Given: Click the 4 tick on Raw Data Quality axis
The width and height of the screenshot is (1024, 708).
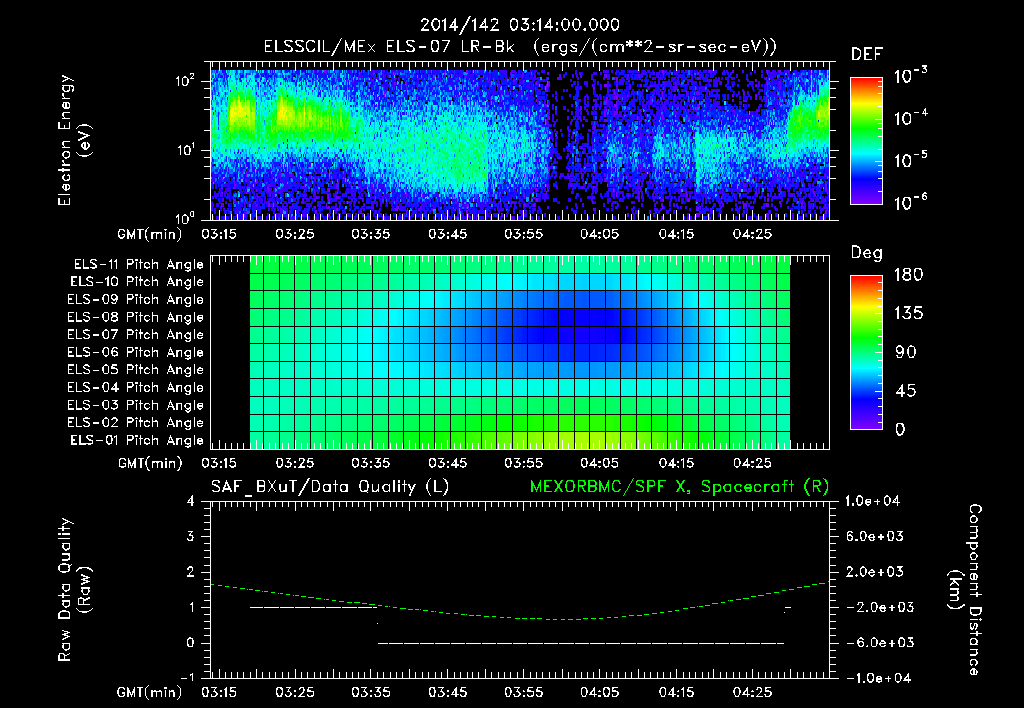Looking at the screenshot, I should [x=191, y=501].
